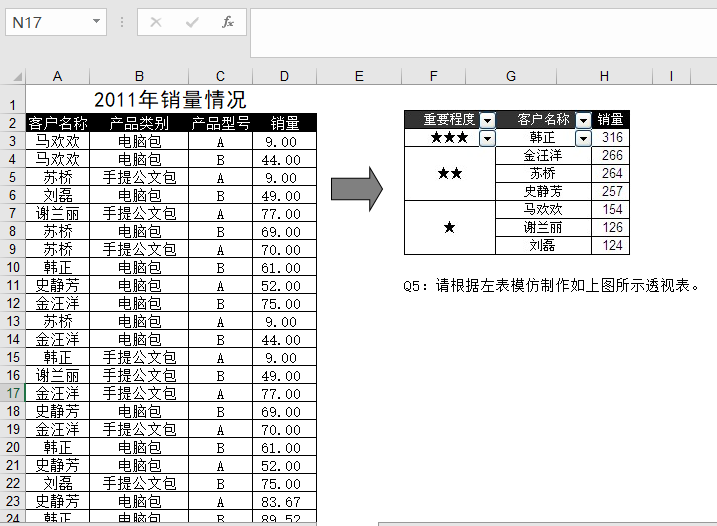This screenshot has height=526, width=717.
Task: Select row 1 header
Action: pyautogui.click(x=13, y=99)
